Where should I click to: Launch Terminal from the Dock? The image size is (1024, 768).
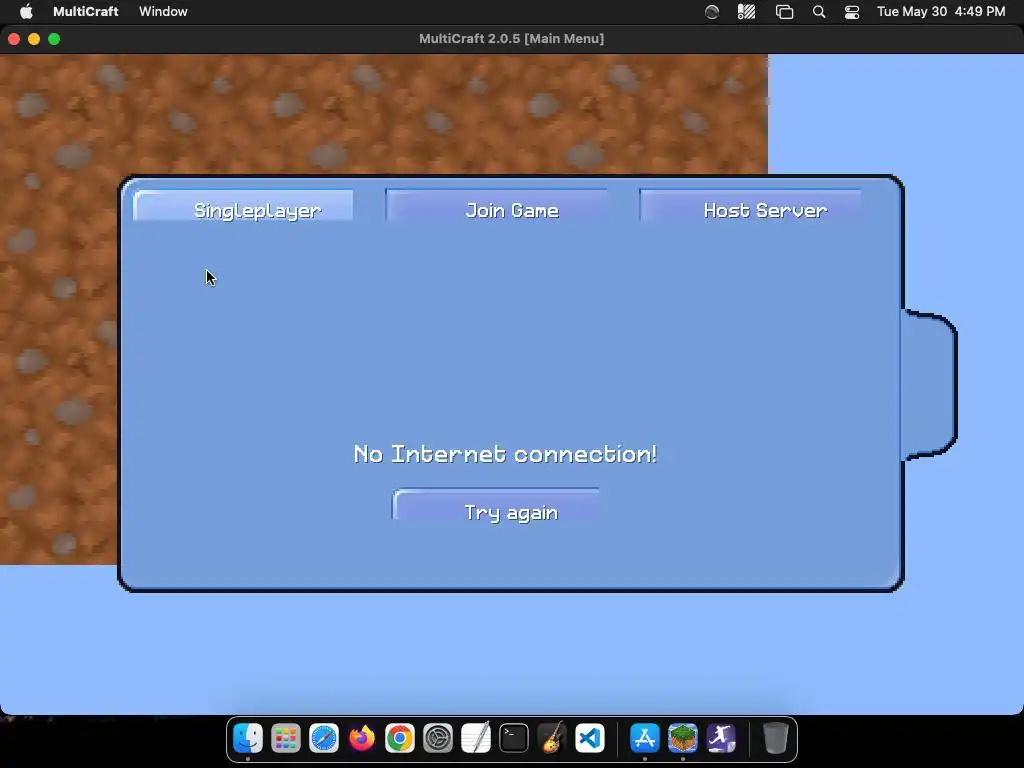click(x=514, y=739)
